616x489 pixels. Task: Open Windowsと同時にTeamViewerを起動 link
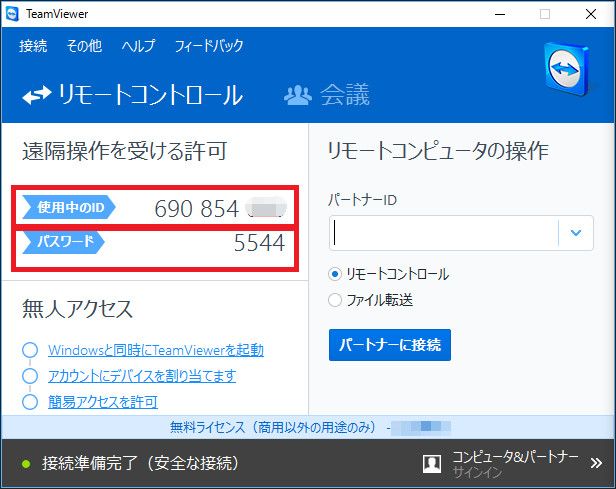click(x=156, y=350)
